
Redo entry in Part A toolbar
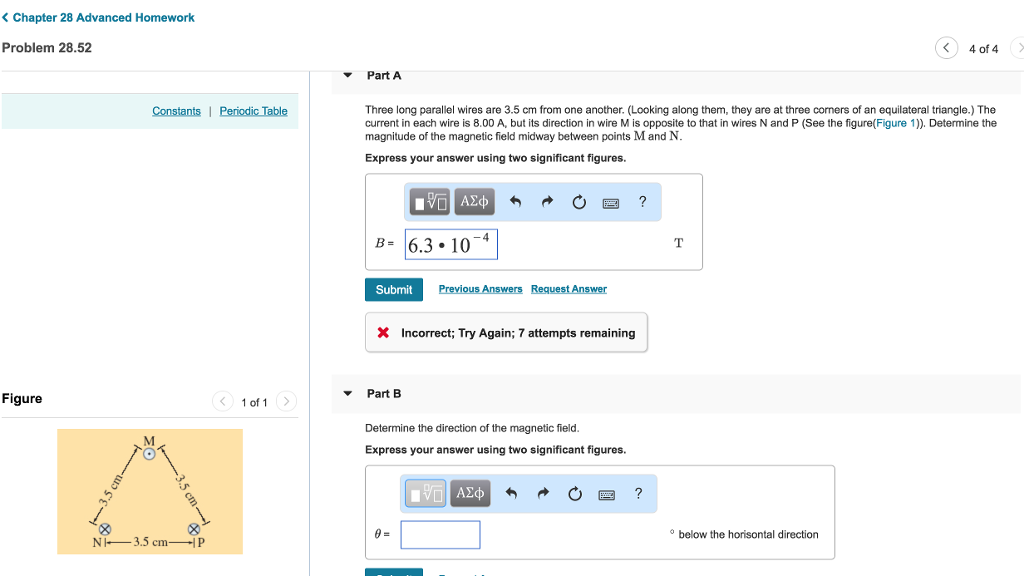click(547, 202)
